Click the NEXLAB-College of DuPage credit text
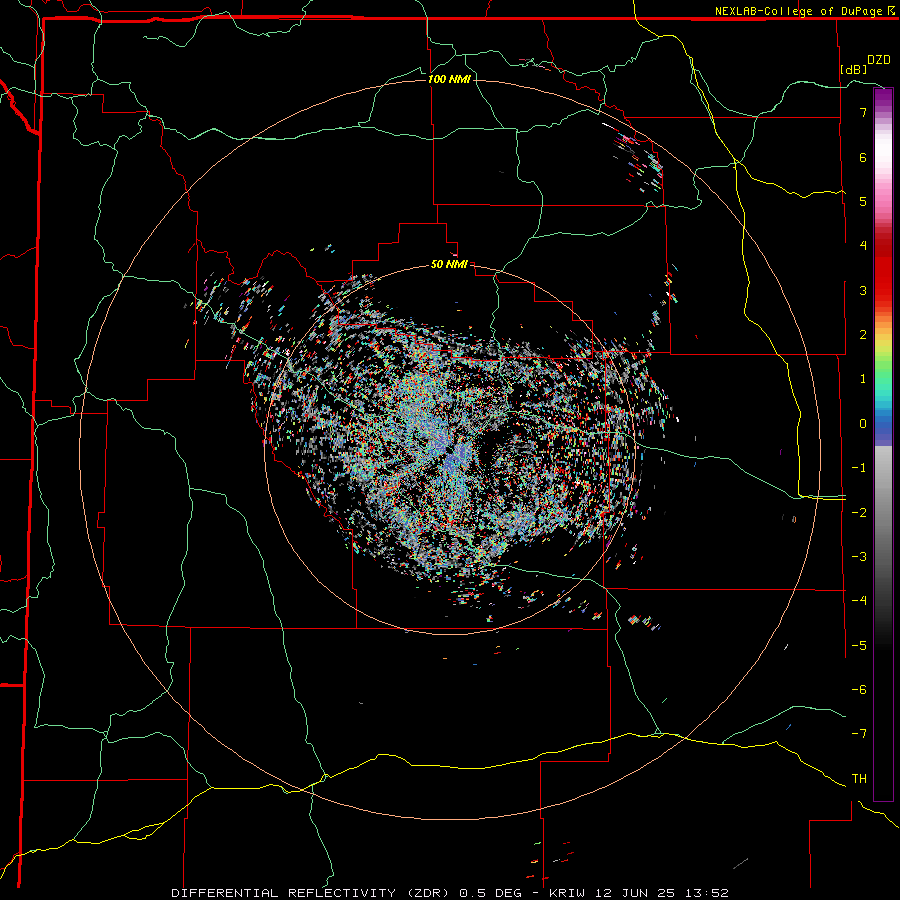900x900 pixels. [798, 11]
